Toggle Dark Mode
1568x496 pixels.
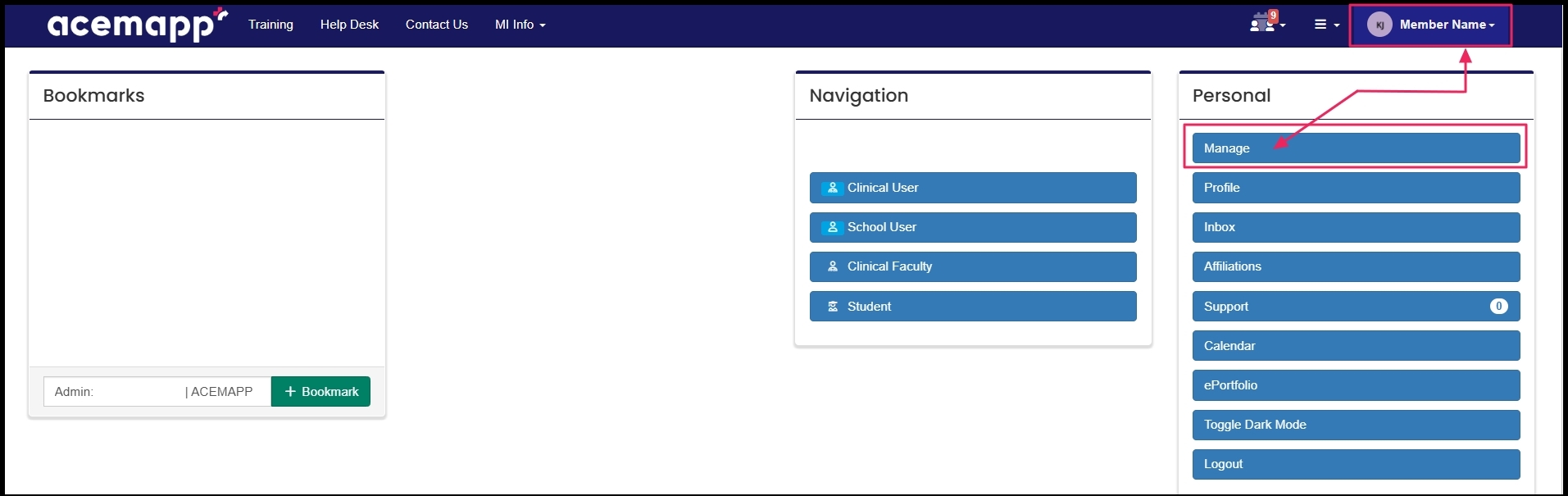(x=1356, y=425)
